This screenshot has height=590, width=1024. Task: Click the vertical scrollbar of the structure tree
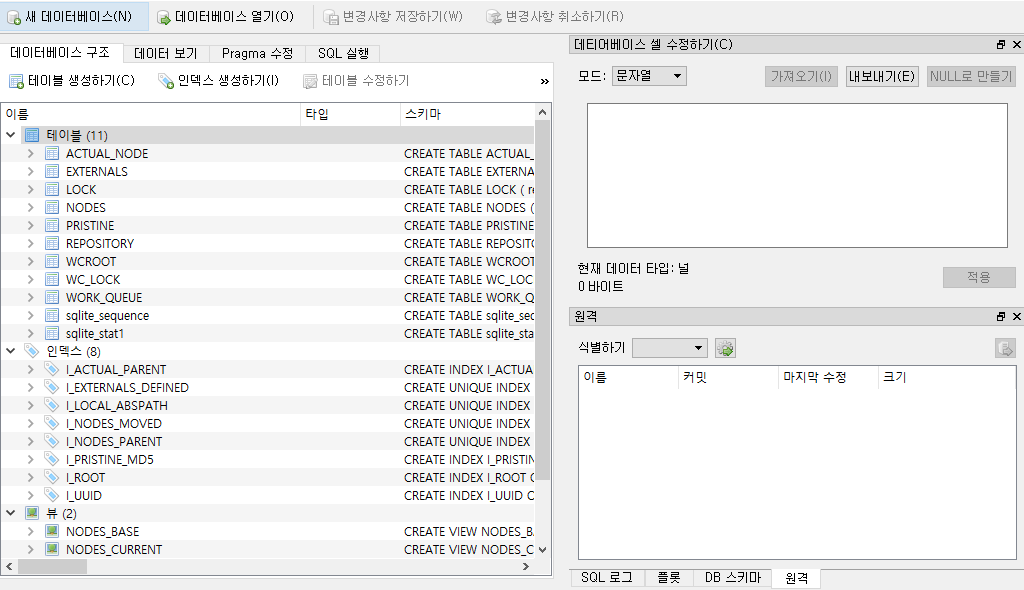coord(543,301)
